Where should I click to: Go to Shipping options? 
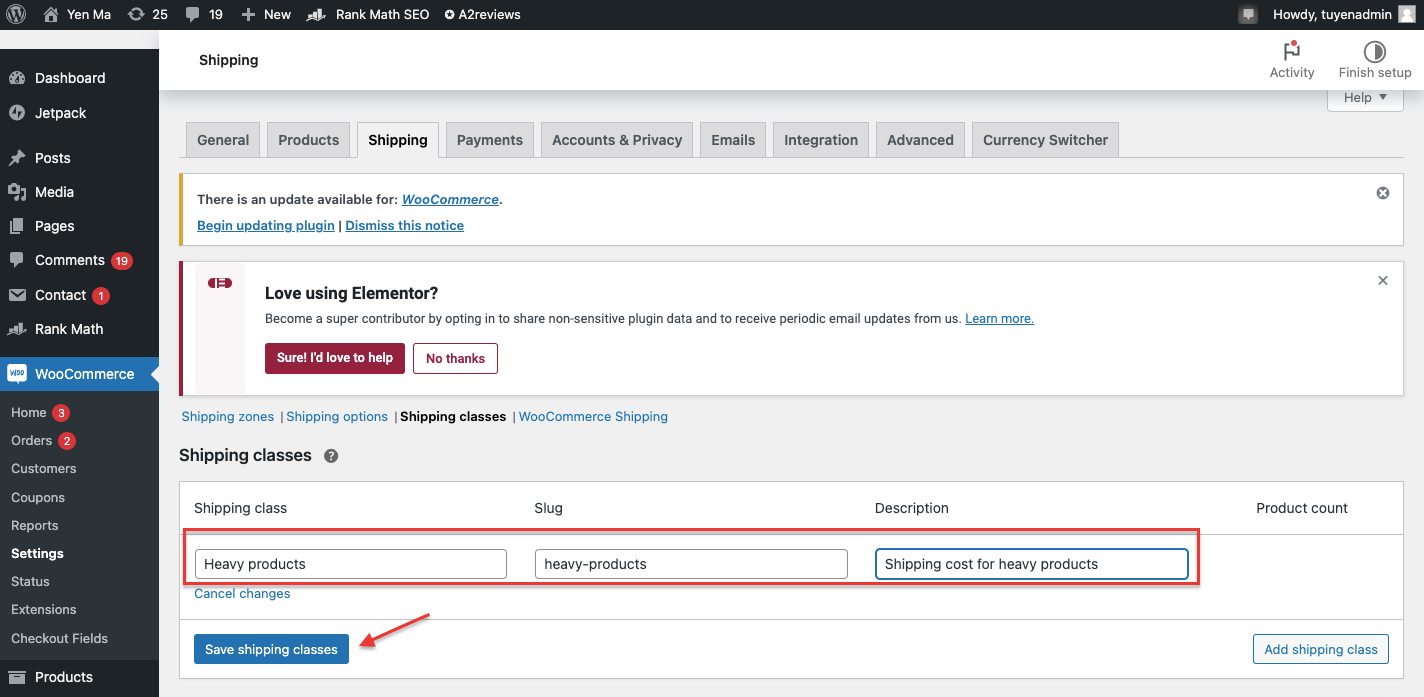(x=337, y=416)
